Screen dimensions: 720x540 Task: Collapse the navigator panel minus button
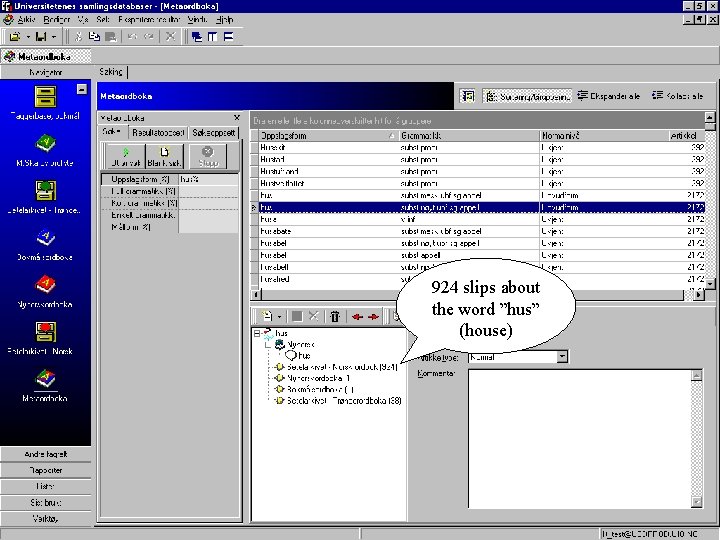point(82,89)
